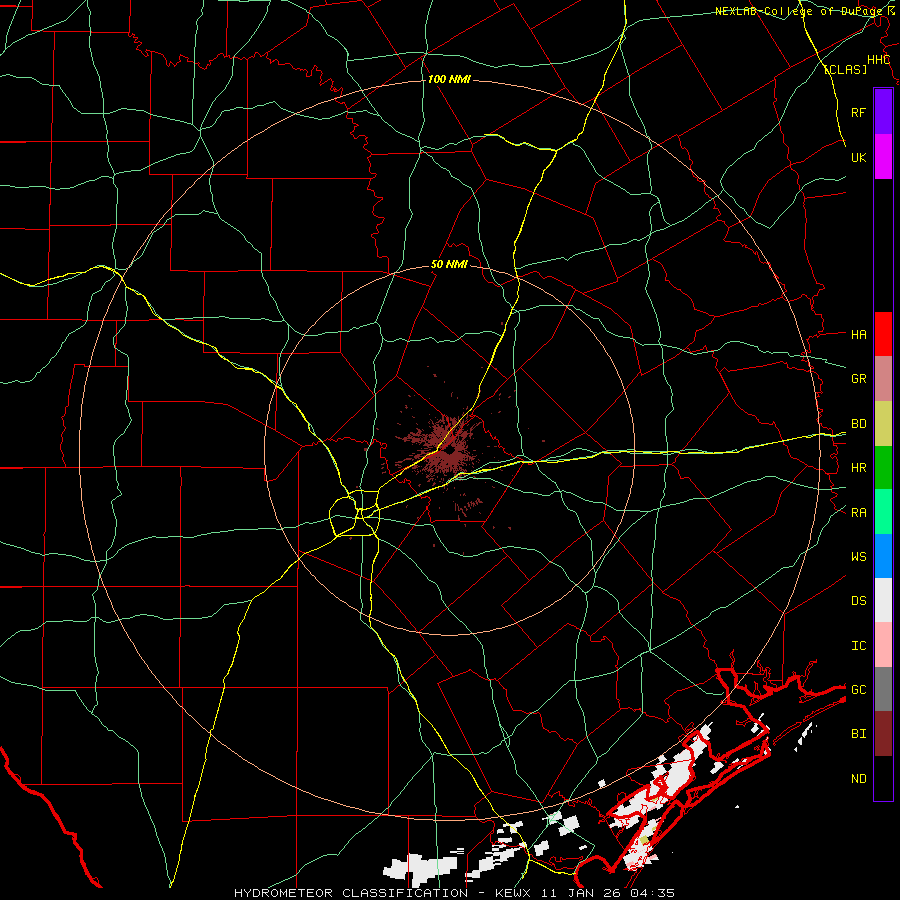Click the 'IC' legend label
This screenshot has height=900, width=900.
click(x=858, y=646)
